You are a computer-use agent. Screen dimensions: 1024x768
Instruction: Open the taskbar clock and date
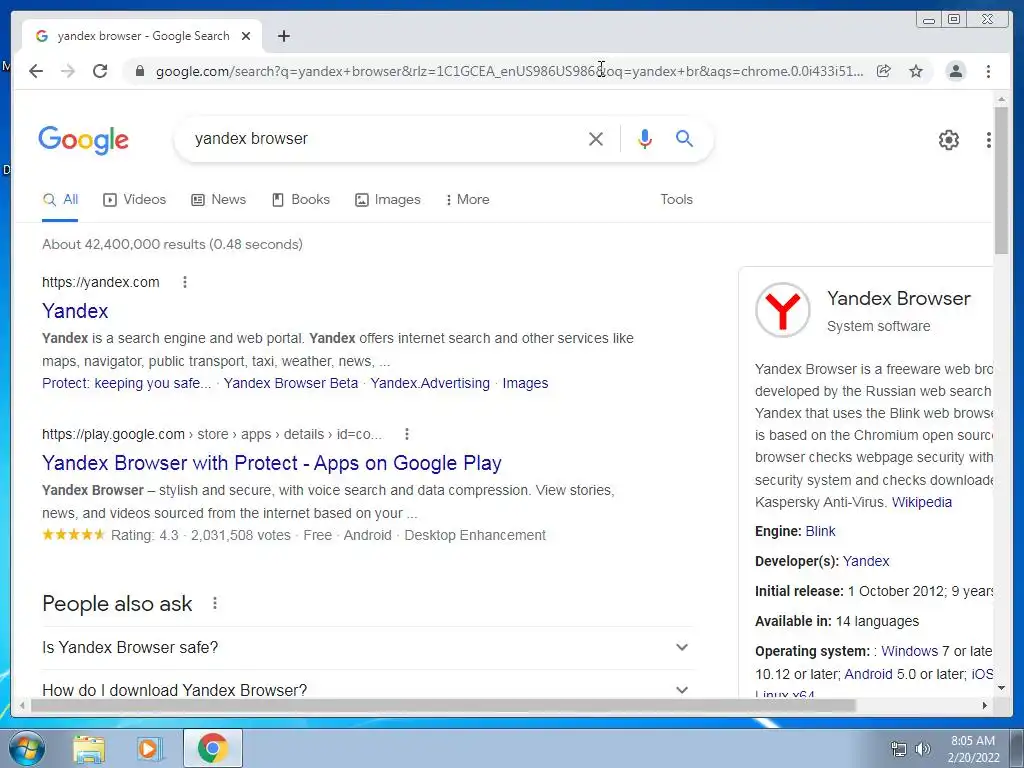click(973, 749)
